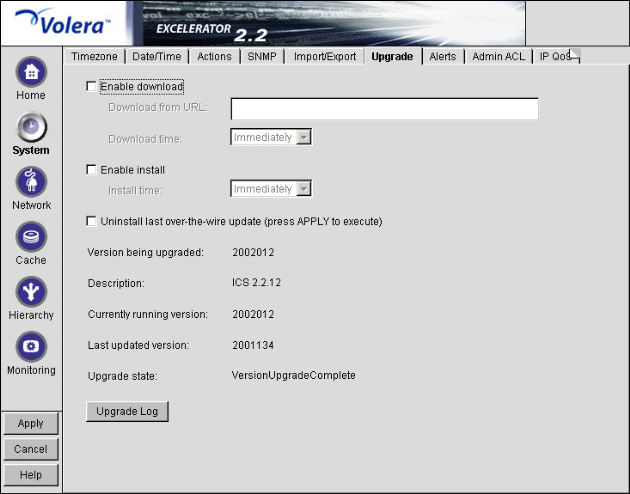Viewport: 630px width, 494px height.
Task: Open the Monitoring section icon
Action: click(x=31, y=347)
